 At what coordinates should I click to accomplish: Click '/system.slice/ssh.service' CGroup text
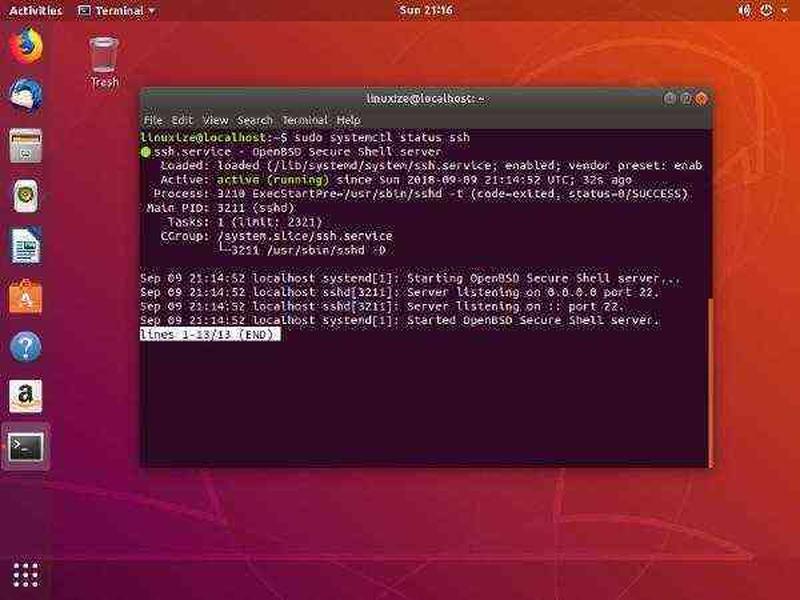[305, 236]
